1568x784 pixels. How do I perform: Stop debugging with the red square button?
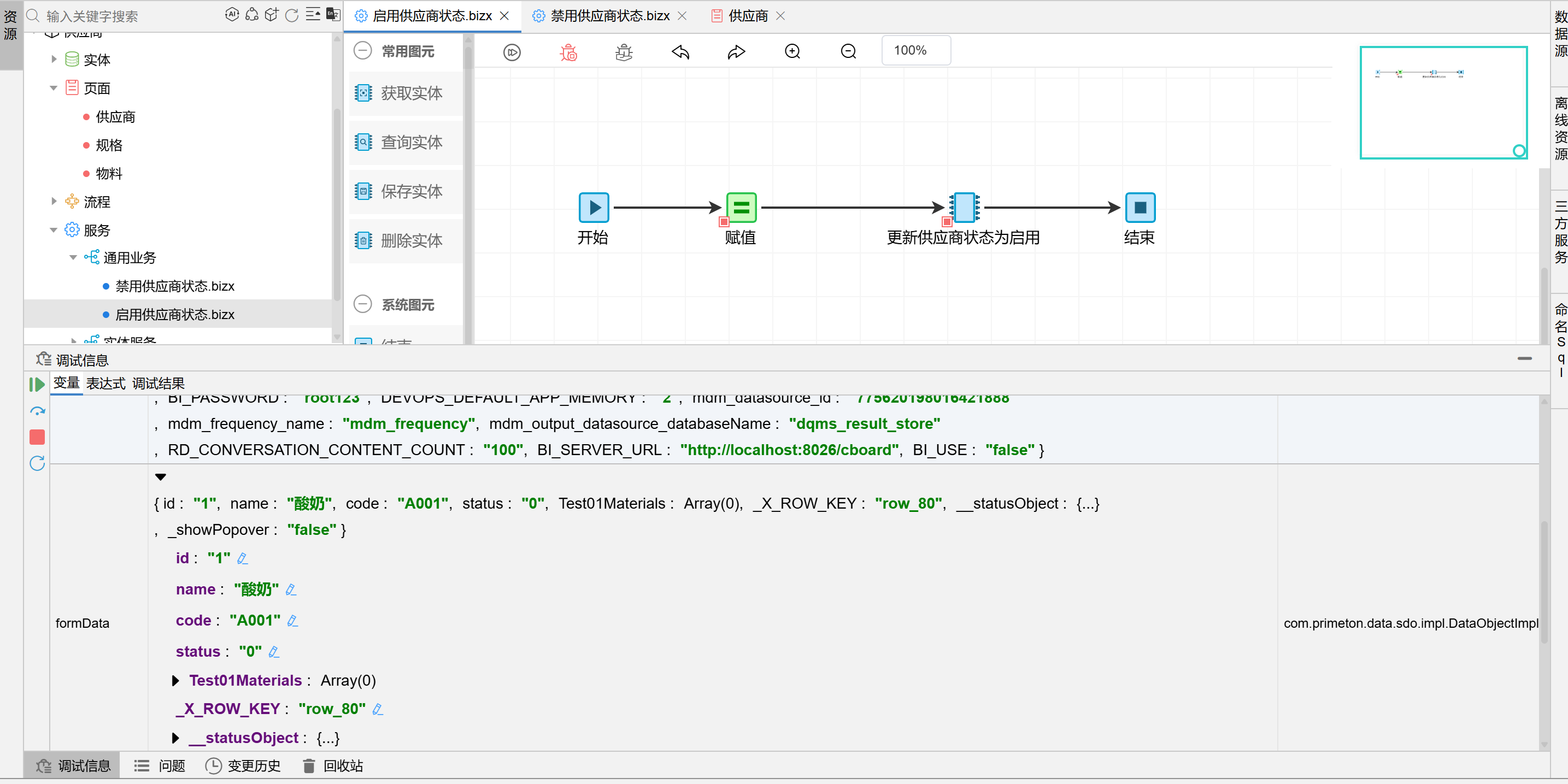coord(37,437)
